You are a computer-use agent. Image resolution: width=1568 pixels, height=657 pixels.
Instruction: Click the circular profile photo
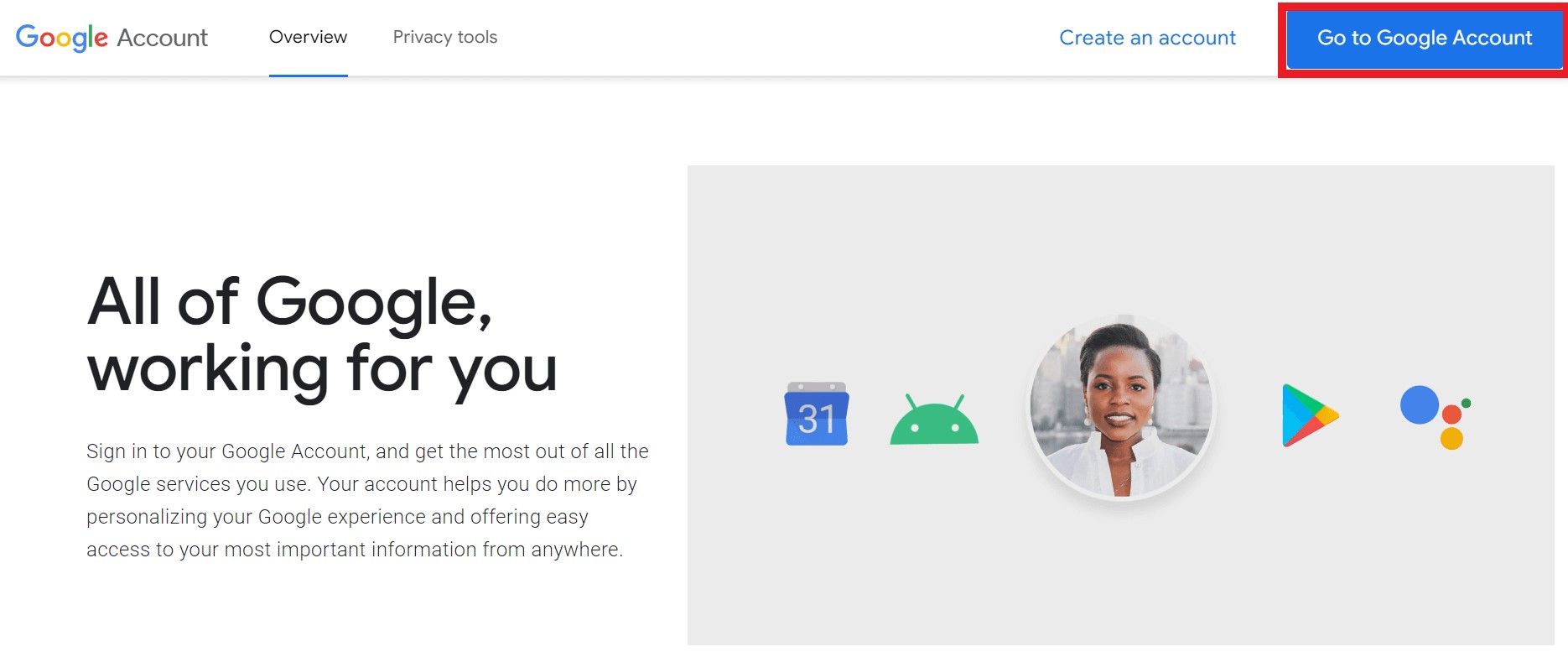click(x=1121, y=408)
